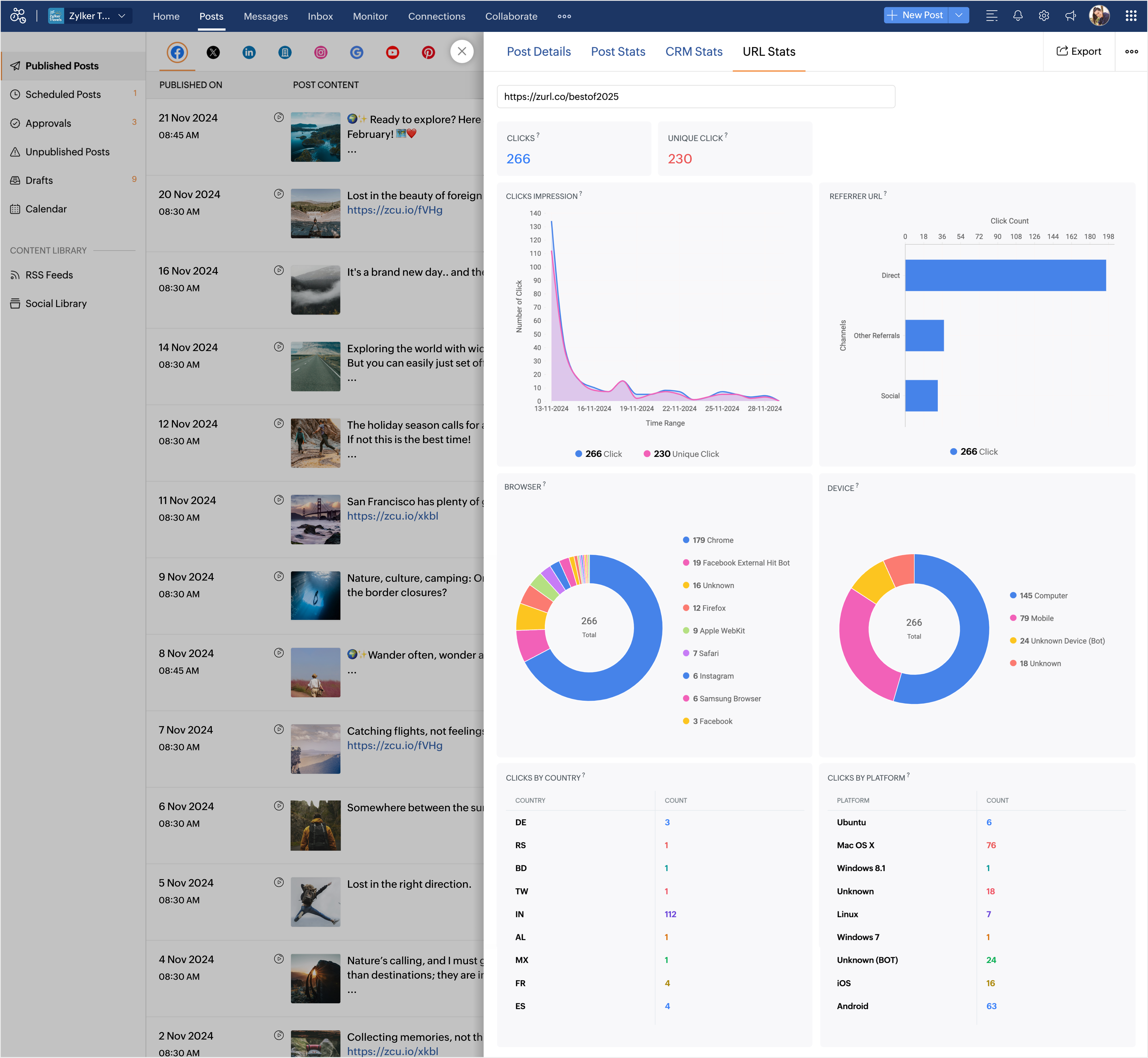Open the notifications bell
Viewport: 1148px width, 1058px height.
tap(1018, 16)
